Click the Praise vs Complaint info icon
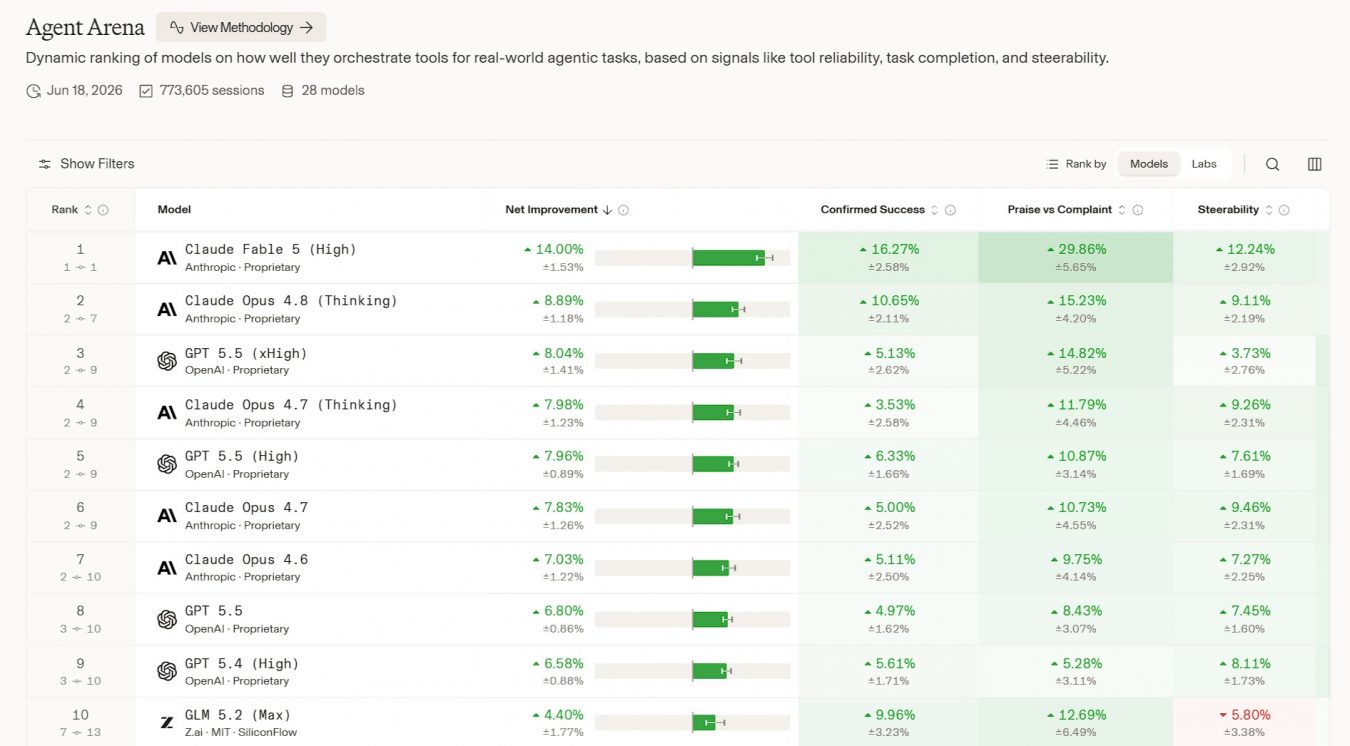Screen dimensions: 1350x746 point(1138,210)
